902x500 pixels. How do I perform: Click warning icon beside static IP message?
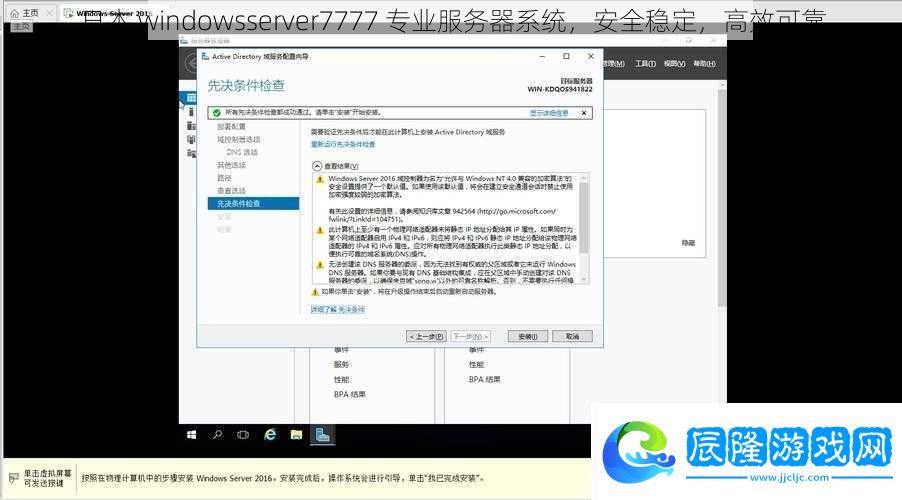click(x=320, y=230)
